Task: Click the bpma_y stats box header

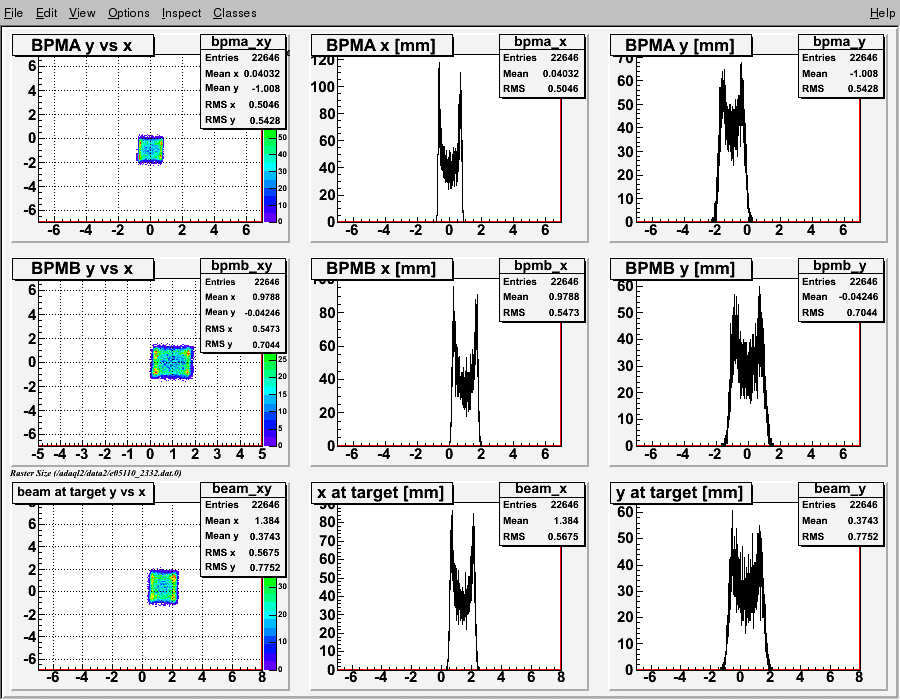Action: tap(840, 42)
